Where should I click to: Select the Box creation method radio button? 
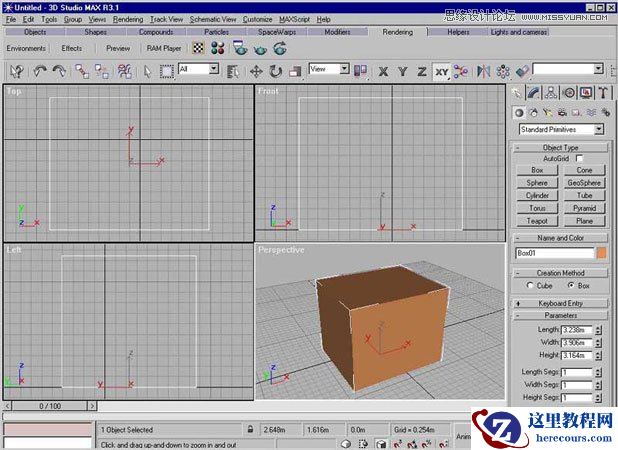click(571, 285)
